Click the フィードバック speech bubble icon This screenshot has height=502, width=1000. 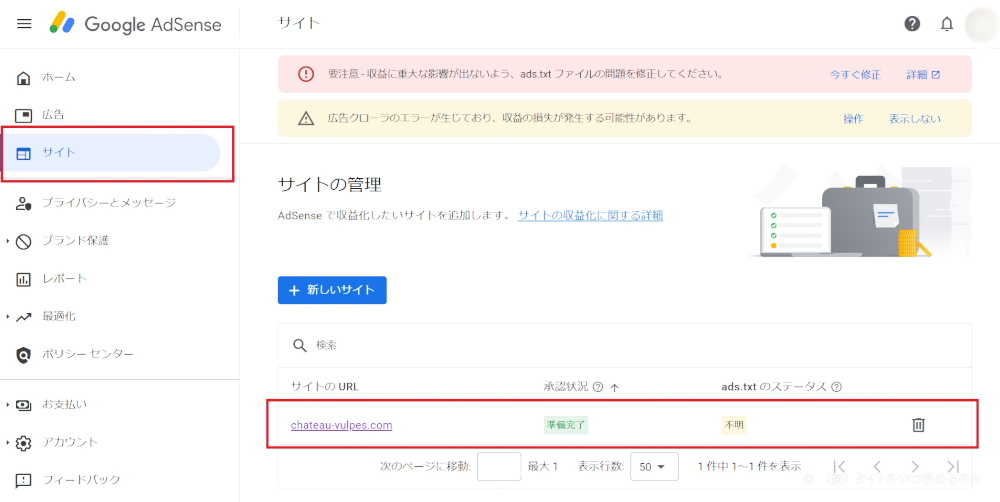coord(24,480)
